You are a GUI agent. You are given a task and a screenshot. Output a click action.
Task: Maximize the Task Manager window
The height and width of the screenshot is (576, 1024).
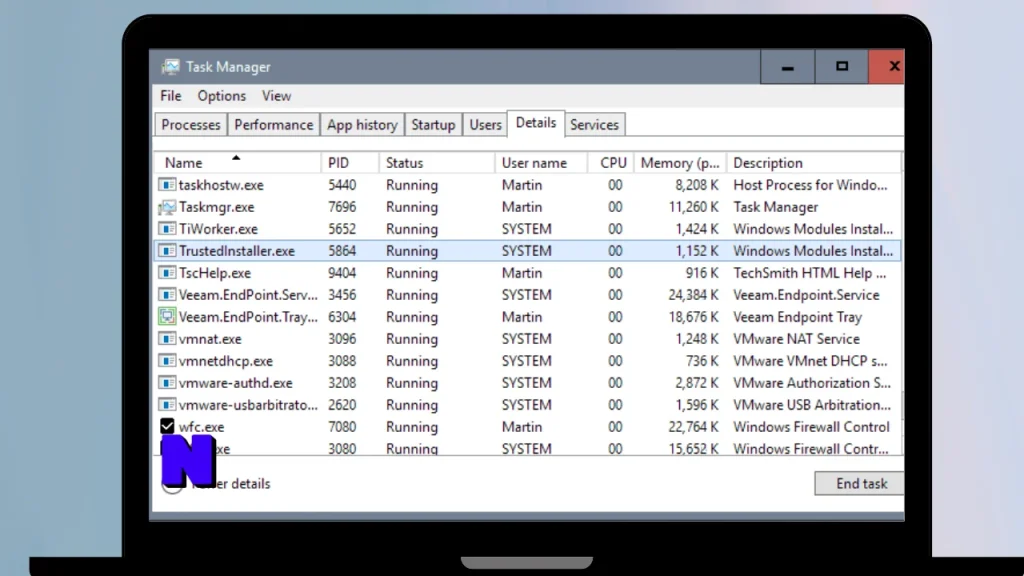pos(842,67)
